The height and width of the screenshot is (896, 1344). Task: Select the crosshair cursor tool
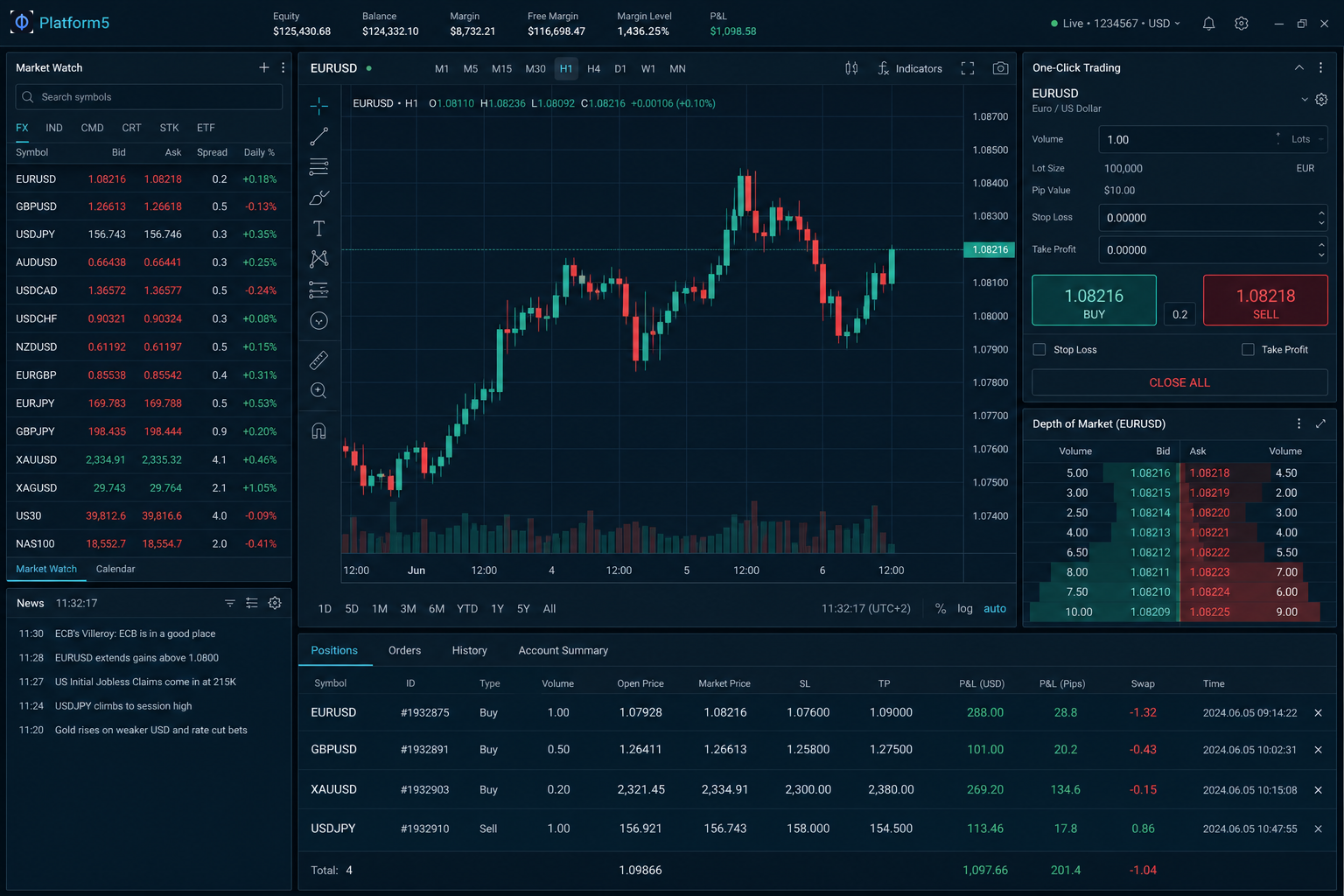click(x=318, y=106)
